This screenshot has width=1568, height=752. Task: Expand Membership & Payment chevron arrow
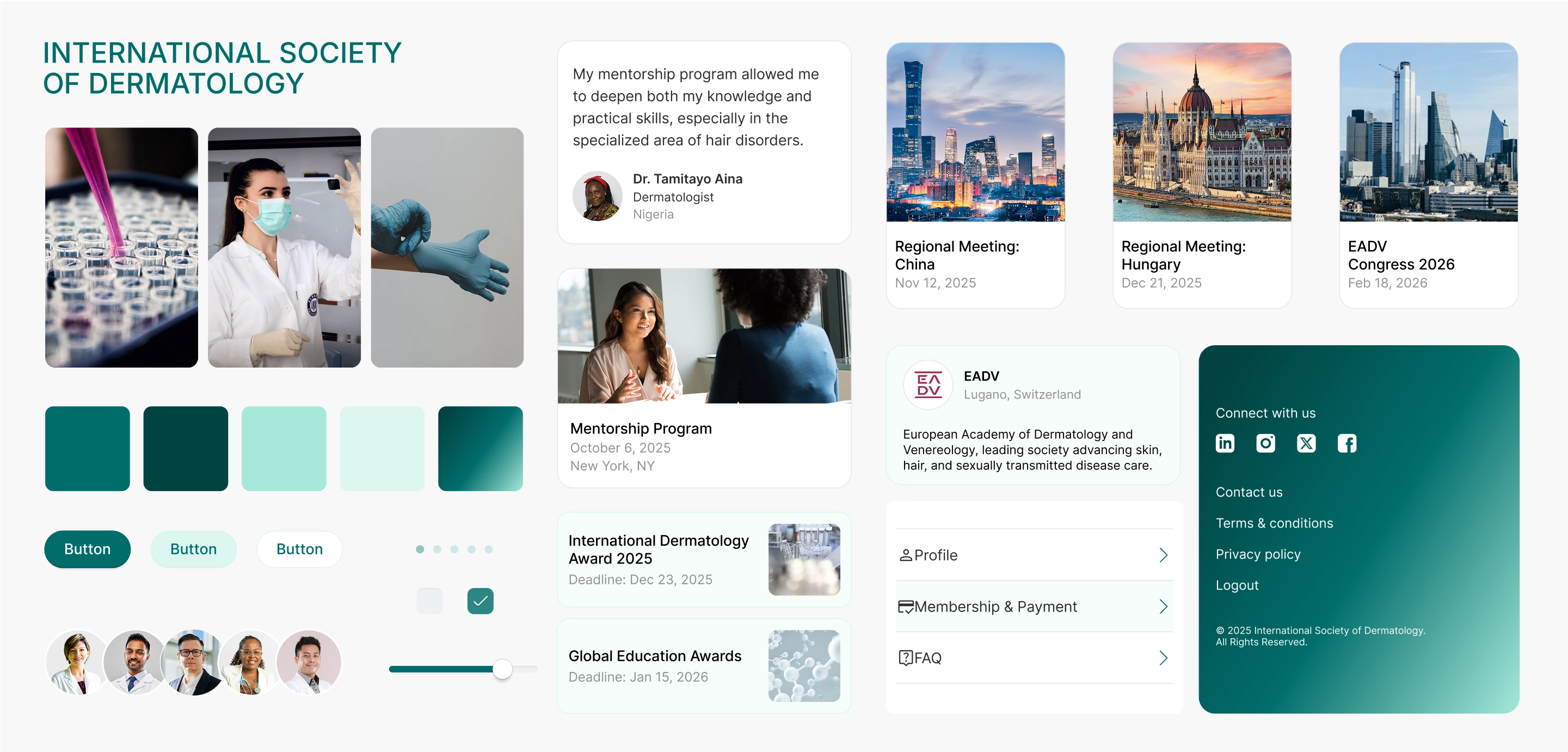click(1163, 607)
